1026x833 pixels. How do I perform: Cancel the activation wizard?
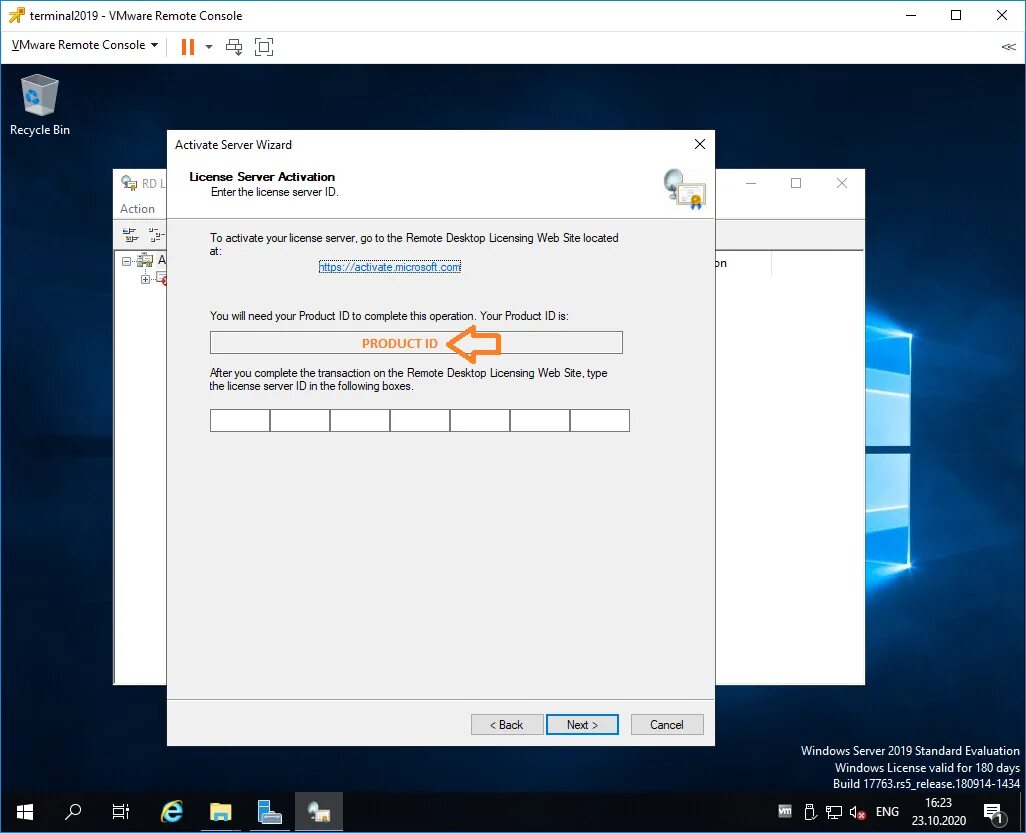click(667, 724)
